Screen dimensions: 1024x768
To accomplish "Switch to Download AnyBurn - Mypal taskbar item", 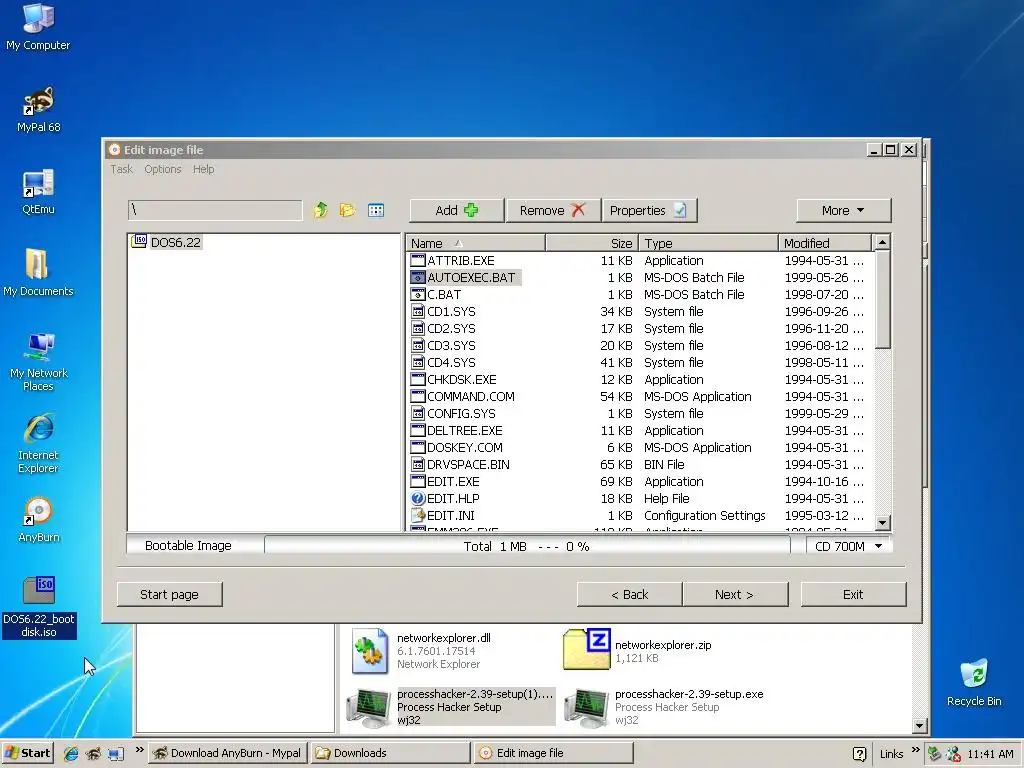I will [229, 753].
